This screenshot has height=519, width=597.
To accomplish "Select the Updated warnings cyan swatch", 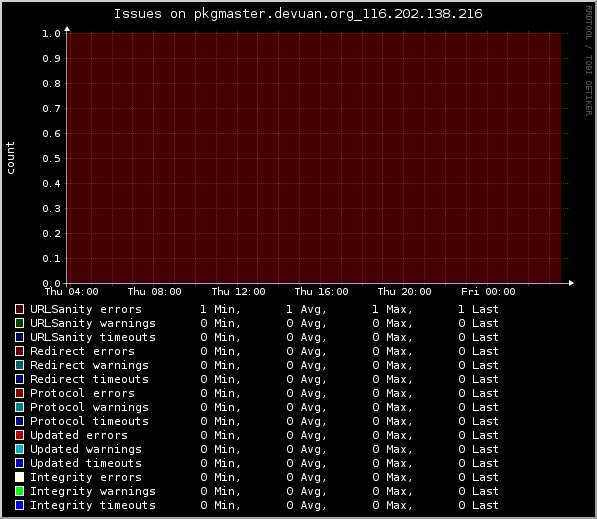I will click(19, 449).
